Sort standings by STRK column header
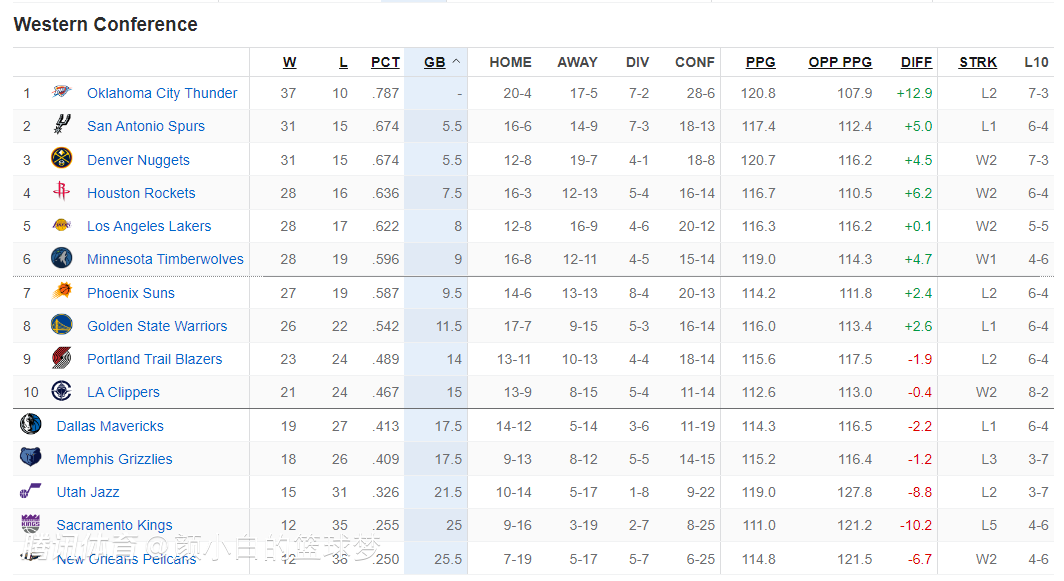The image size is (1064, 581). [x=977, y=62]
